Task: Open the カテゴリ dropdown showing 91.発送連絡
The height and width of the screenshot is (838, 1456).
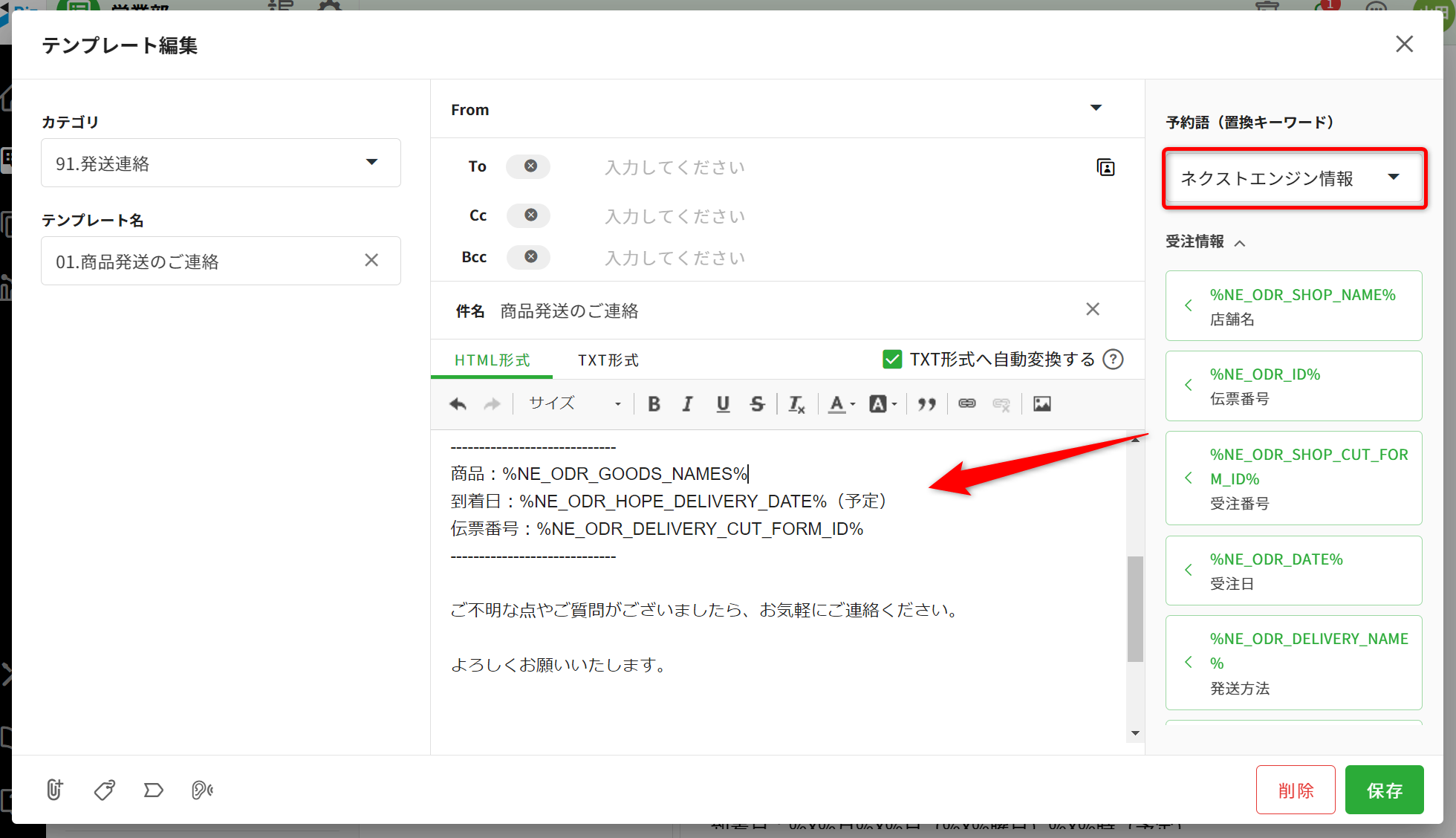Action: point(221,163)
